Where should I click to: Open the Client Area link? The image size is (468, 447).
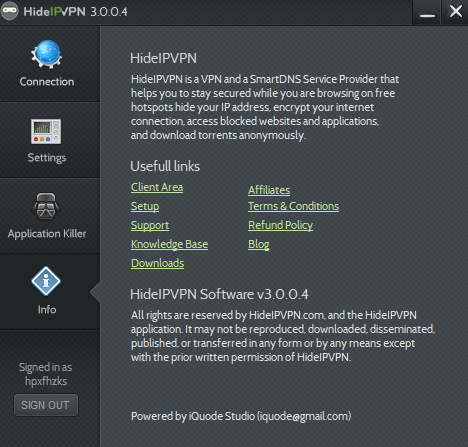(x=157, y=187)
